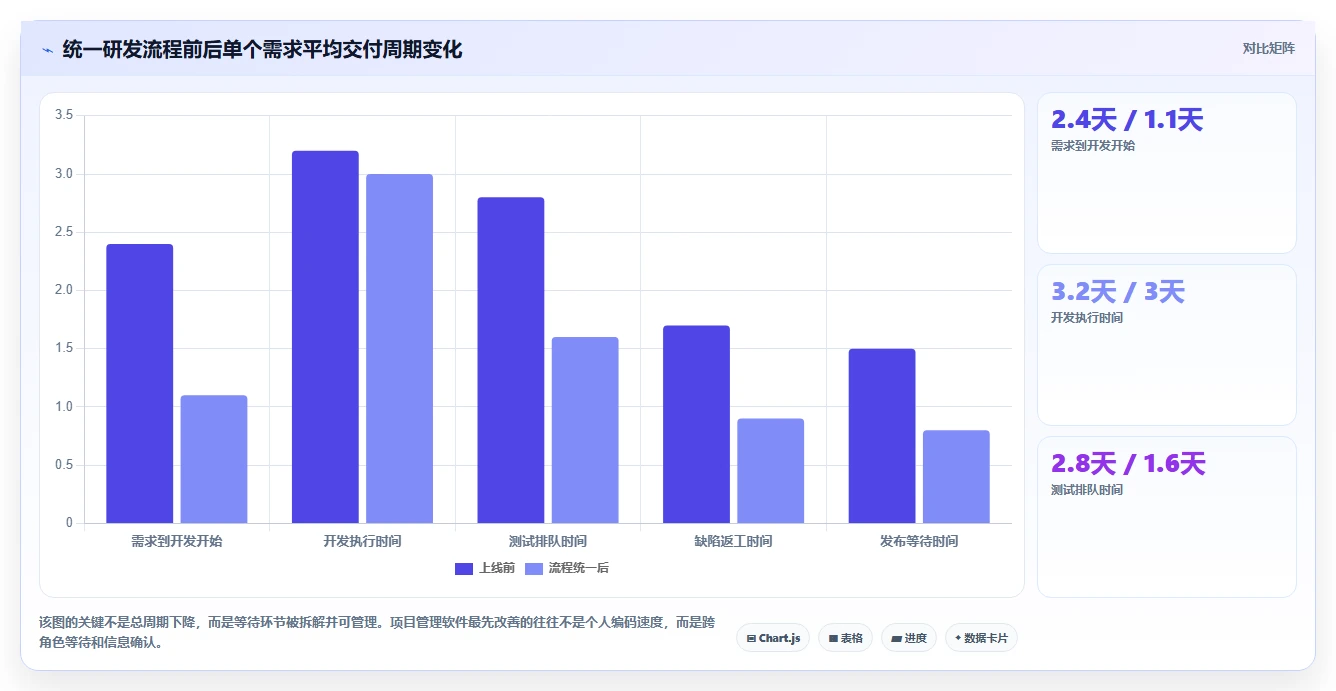The image size is (1336, 691).
Task: Click the y-axis tick label 2.5
Action: coord(64,232)
